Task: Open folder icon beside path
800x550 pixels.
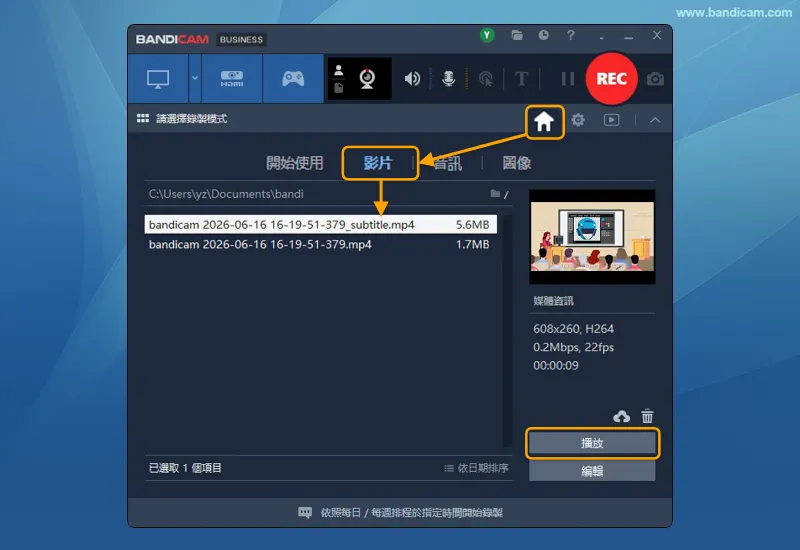Action: pyautogui.click(x=495, y=193)
